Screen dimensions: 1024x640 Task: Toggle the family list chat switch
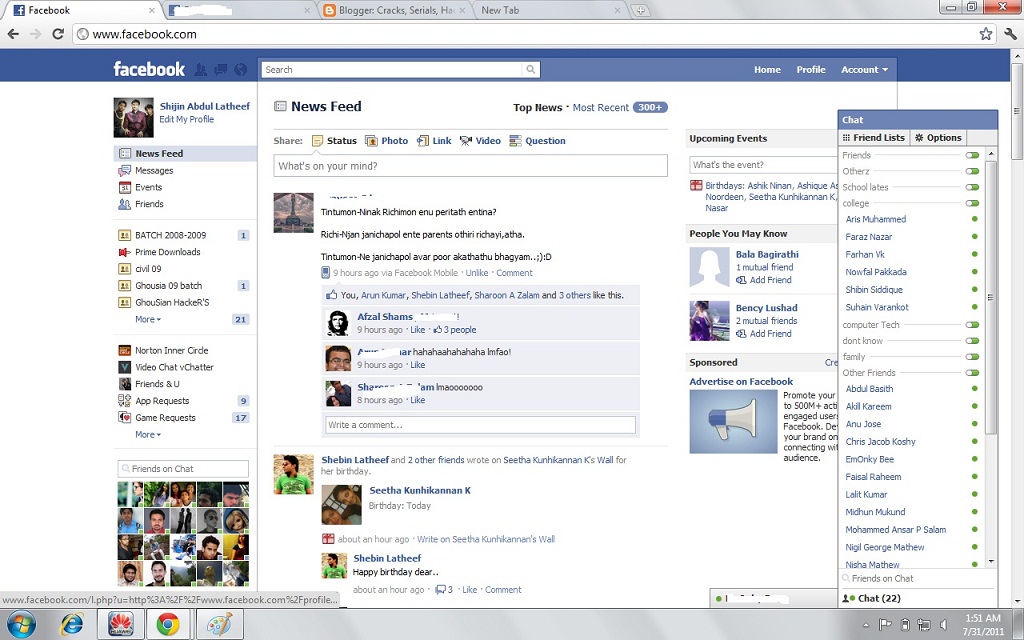click(x=972, y=357)
